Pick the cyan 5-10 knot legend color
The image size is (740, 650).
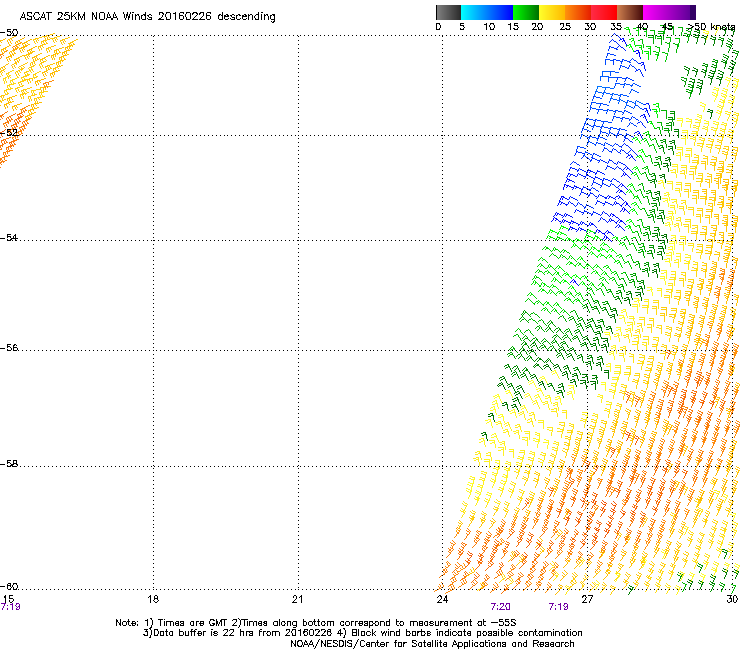(474, 12)
